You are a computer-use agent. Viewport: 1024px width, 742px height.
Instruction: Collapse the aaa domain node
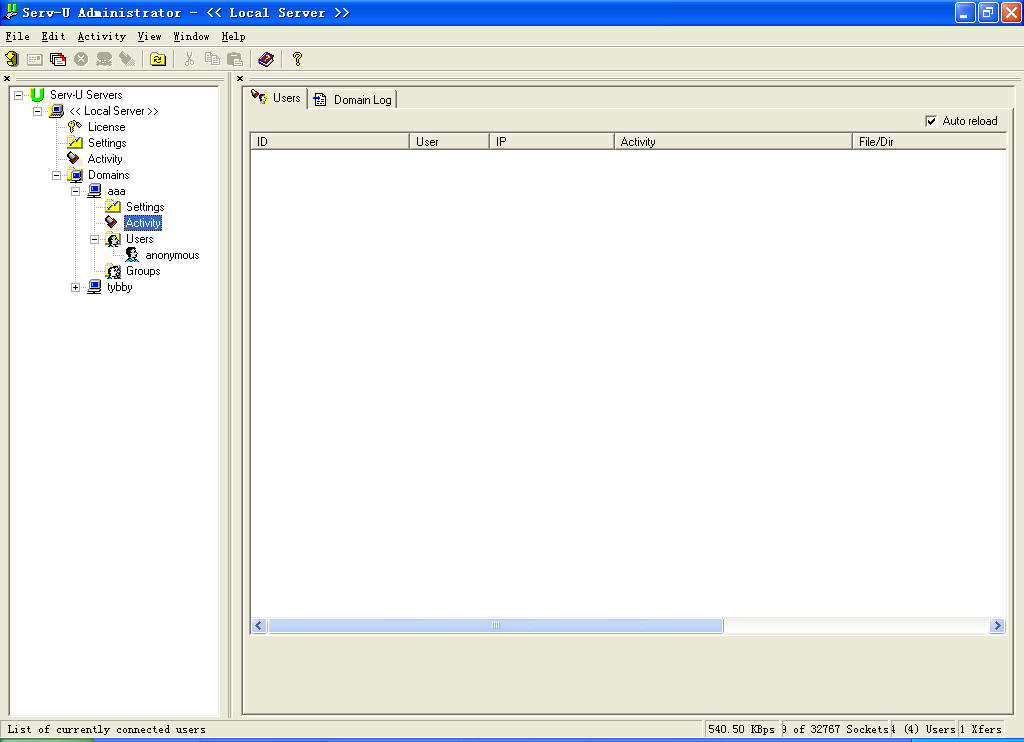(75, 191)
